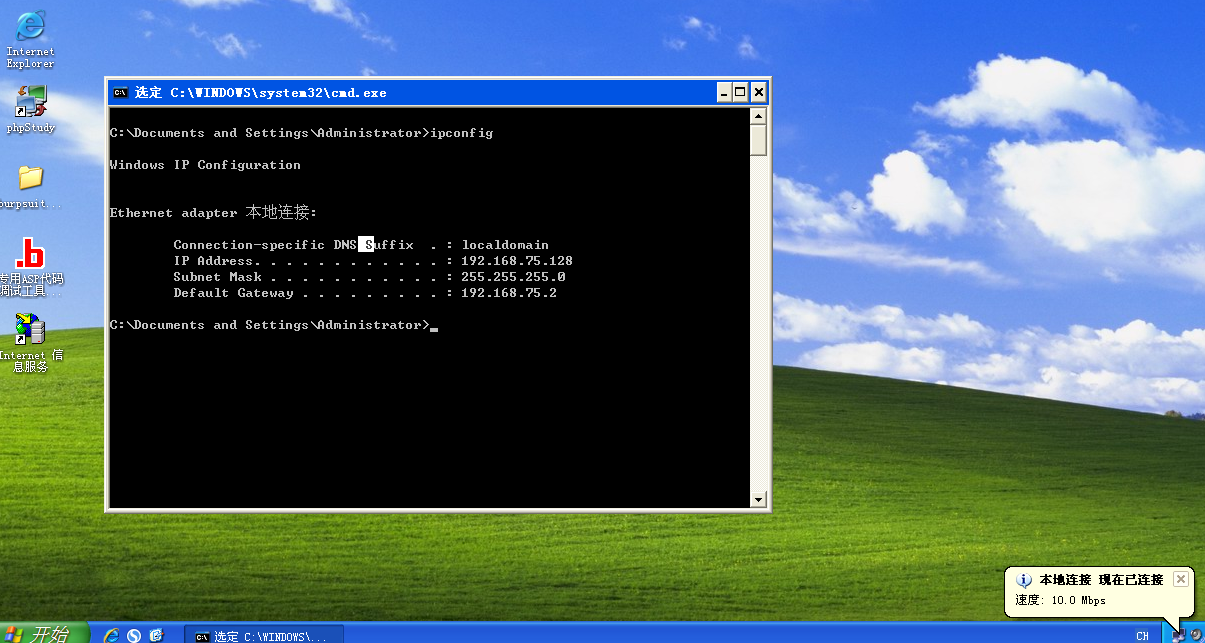The height and width of the screenshot is (643, 1205).
Task: Click the 开始 Start button
Action: 44,633
